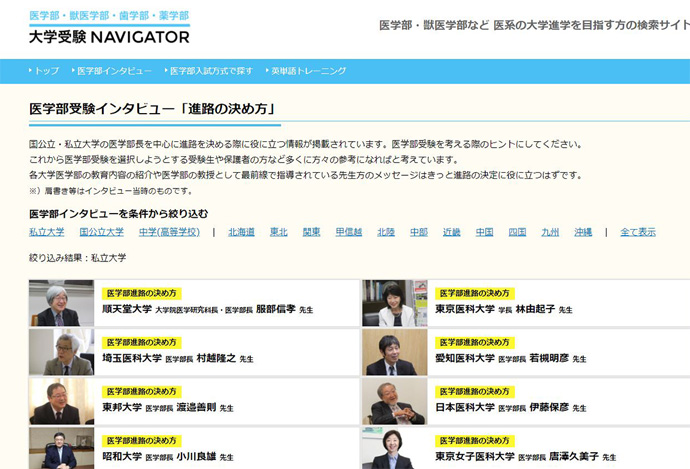Filter by the 中国 region

[x=484, y=232]
